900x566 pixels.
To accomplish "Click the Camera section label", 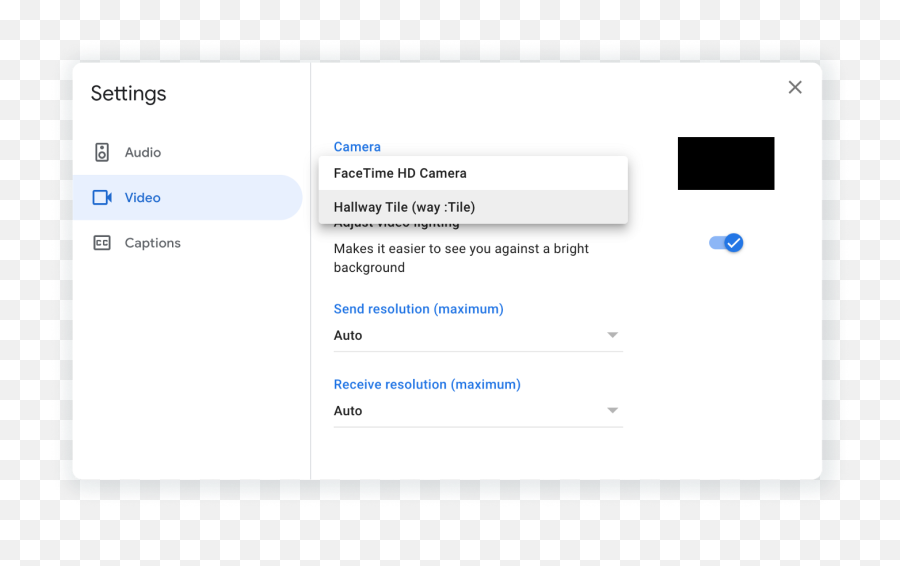I will coord(357,147).
